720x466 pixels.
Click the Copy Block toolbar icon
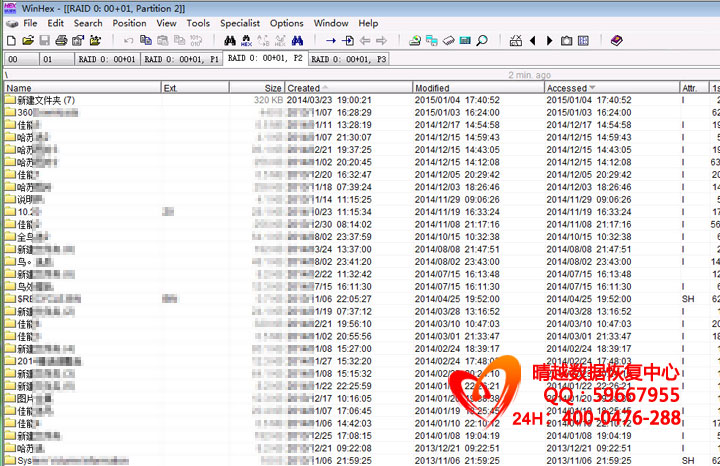[x=146, y=41]
